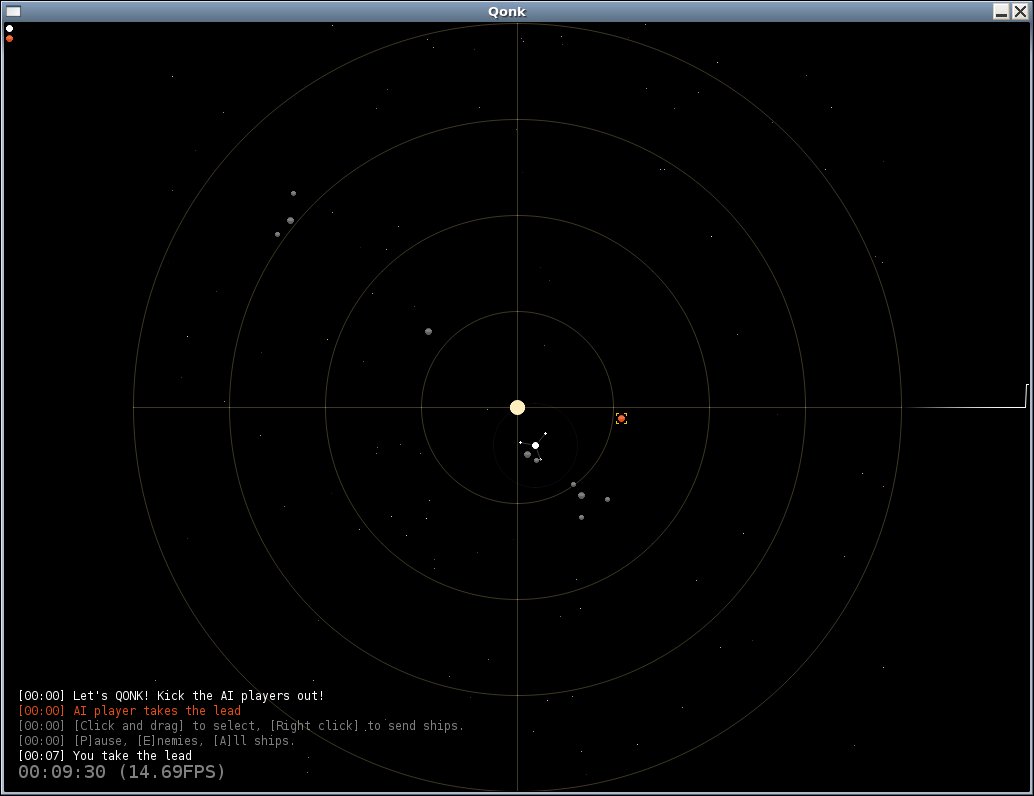
Task: Click the white ship left of home planet
Action: 520,442
